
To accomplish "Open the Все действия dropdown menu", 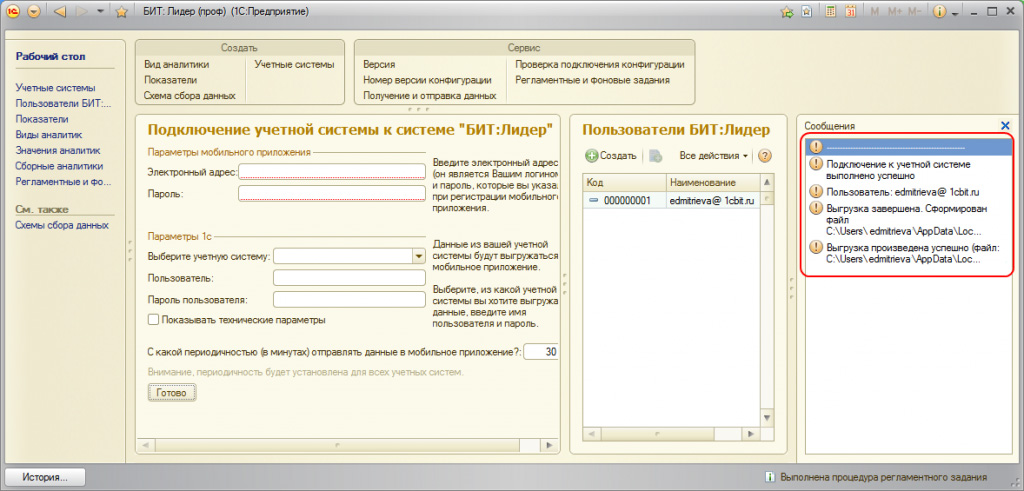I will (x=713, y=156).
